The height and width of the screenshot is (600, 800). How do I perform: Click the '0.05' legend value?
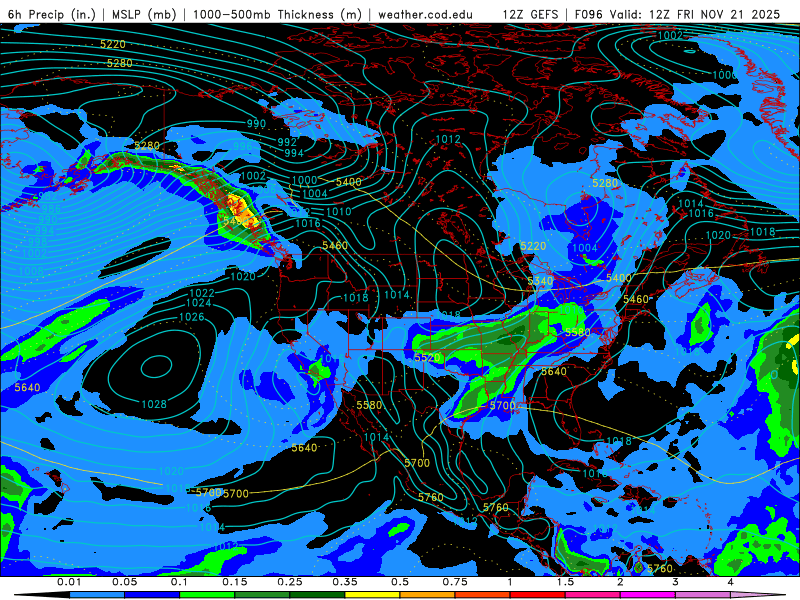124,582
